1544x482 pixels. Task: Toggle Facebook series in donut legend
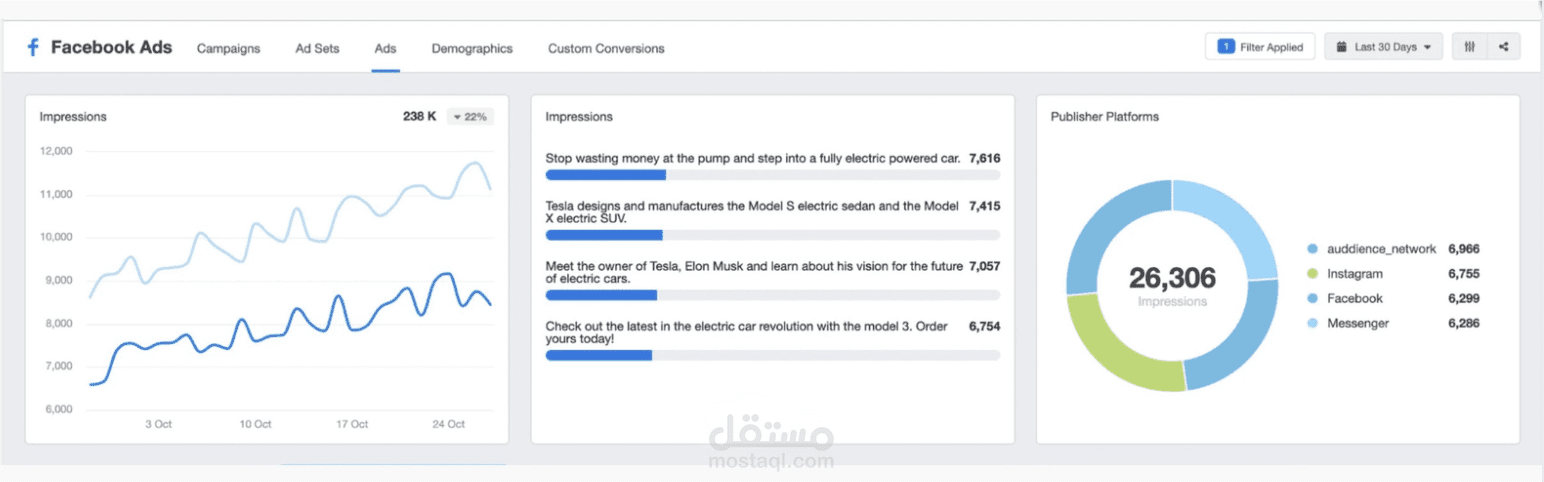click(1354, 298)
